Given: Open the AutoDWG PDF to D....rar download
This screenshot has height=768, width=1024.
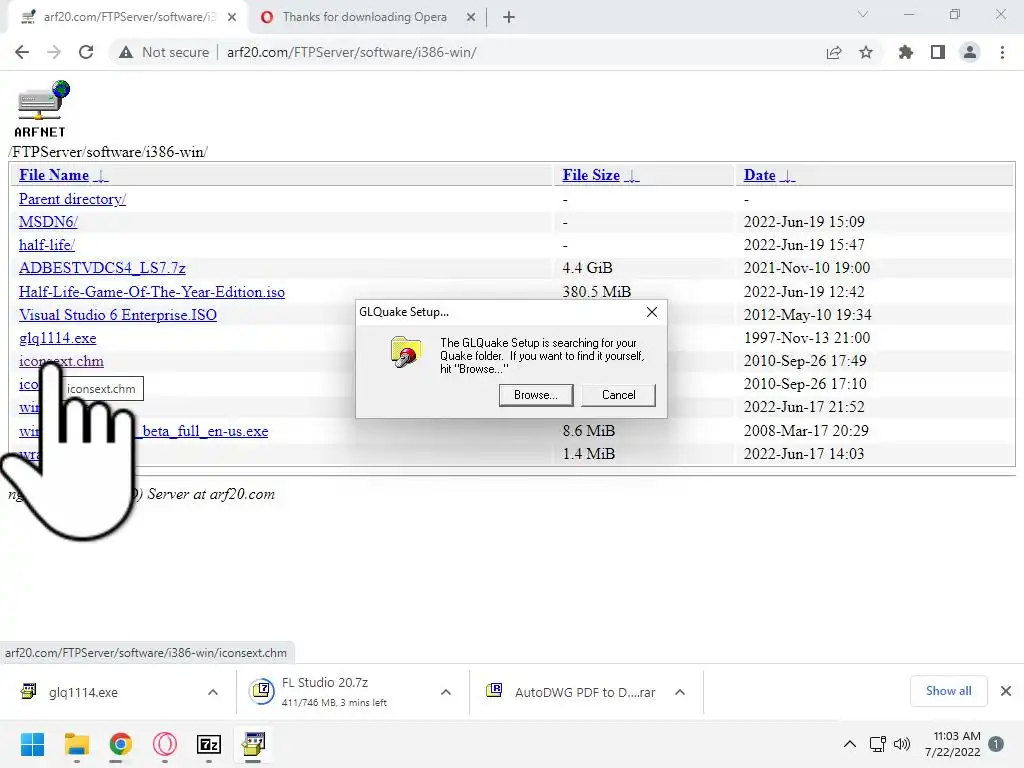Looking at the screenshot, I should tap(584, 692).
